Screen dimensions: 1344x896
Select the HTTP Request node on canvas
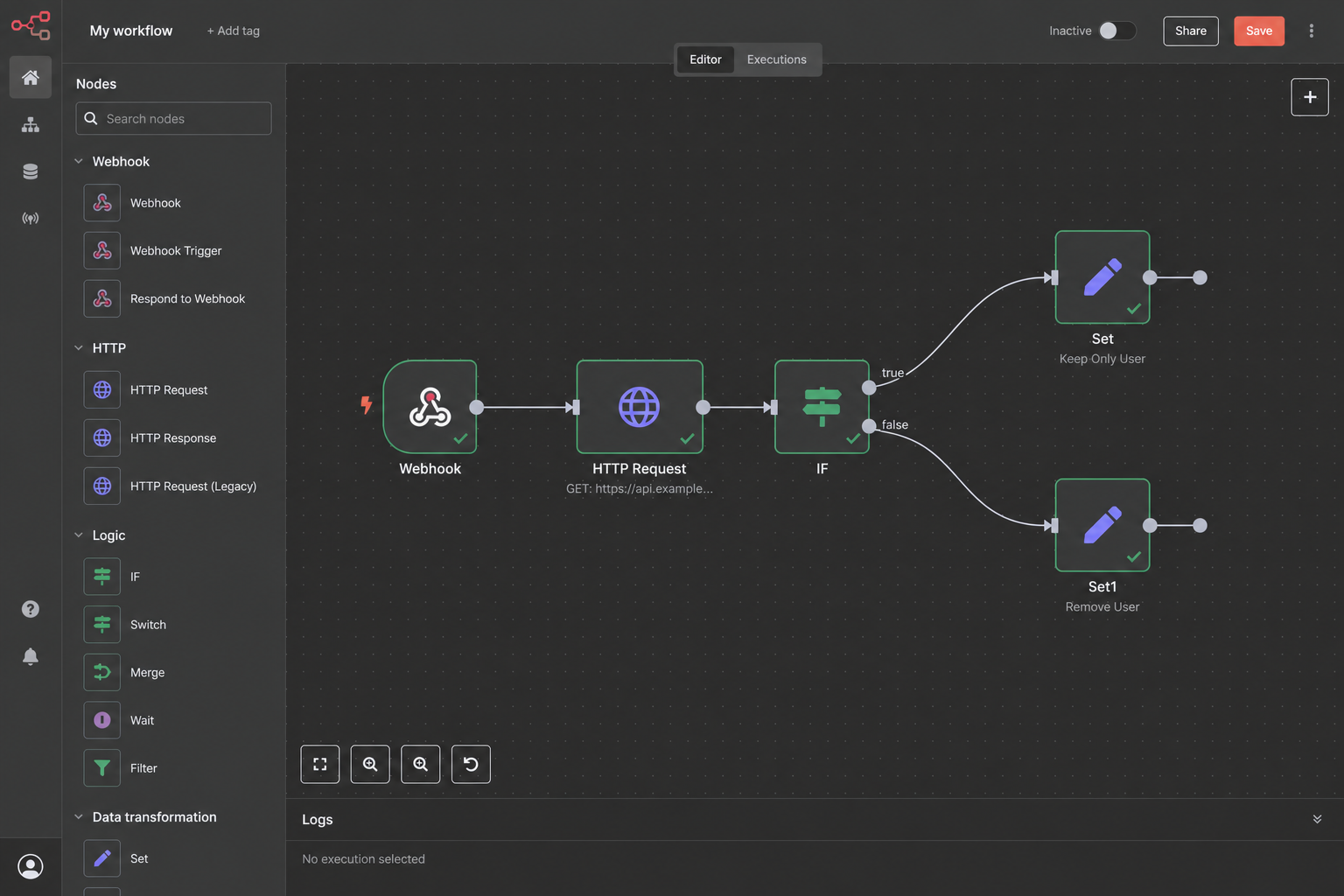click(x=640, y=407)
